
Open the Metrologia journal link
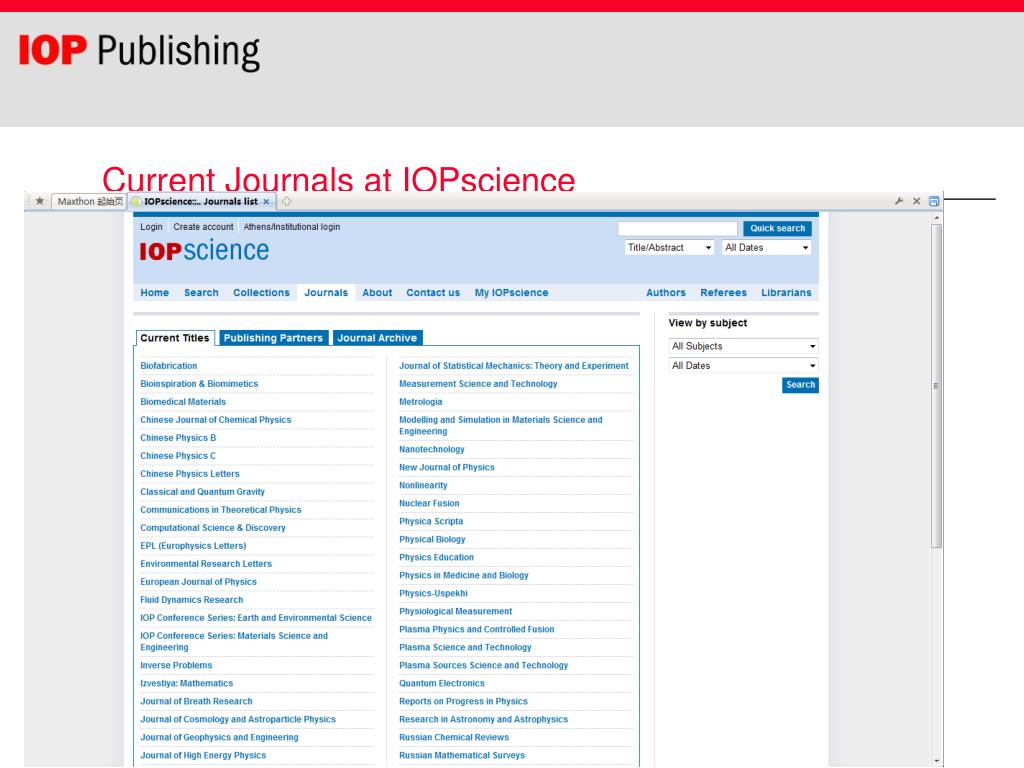click(421, 402)
